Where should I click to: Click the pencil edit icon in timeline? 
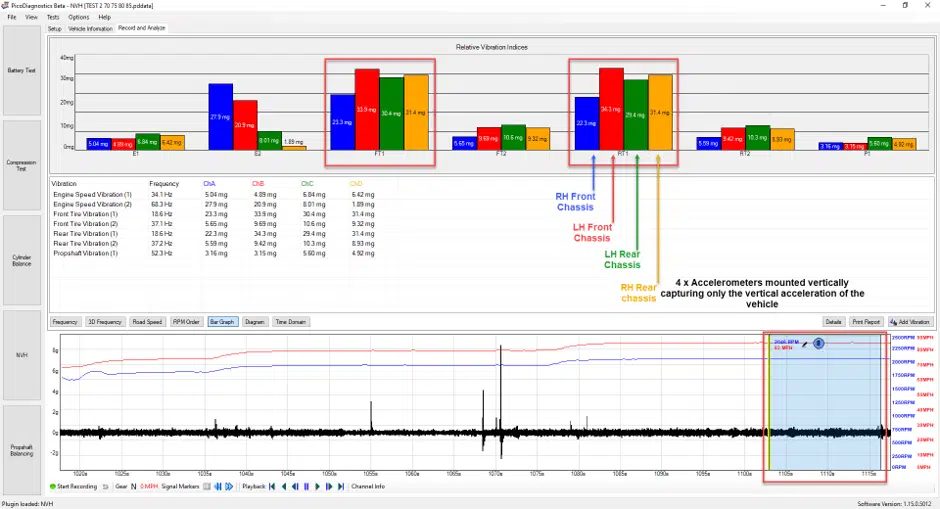(x=805, y=344)
